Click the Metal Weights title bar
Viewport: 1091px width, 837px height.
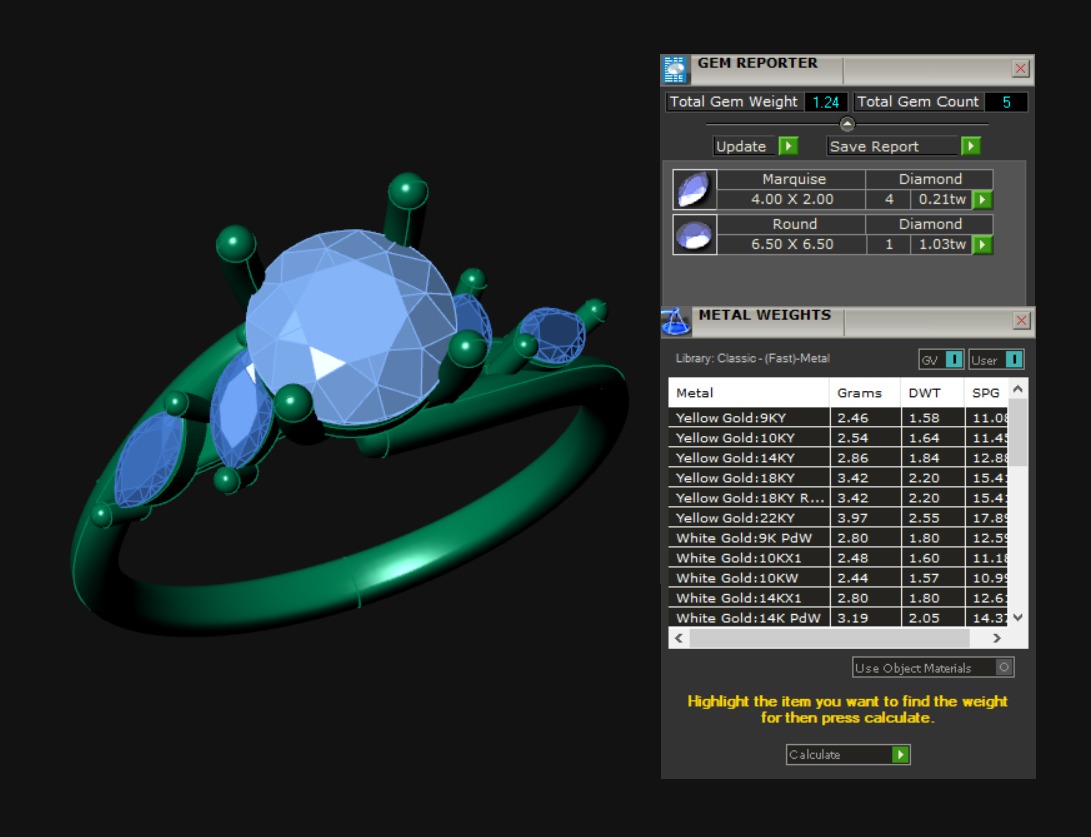pyautogui.click(x=847, y=322)
